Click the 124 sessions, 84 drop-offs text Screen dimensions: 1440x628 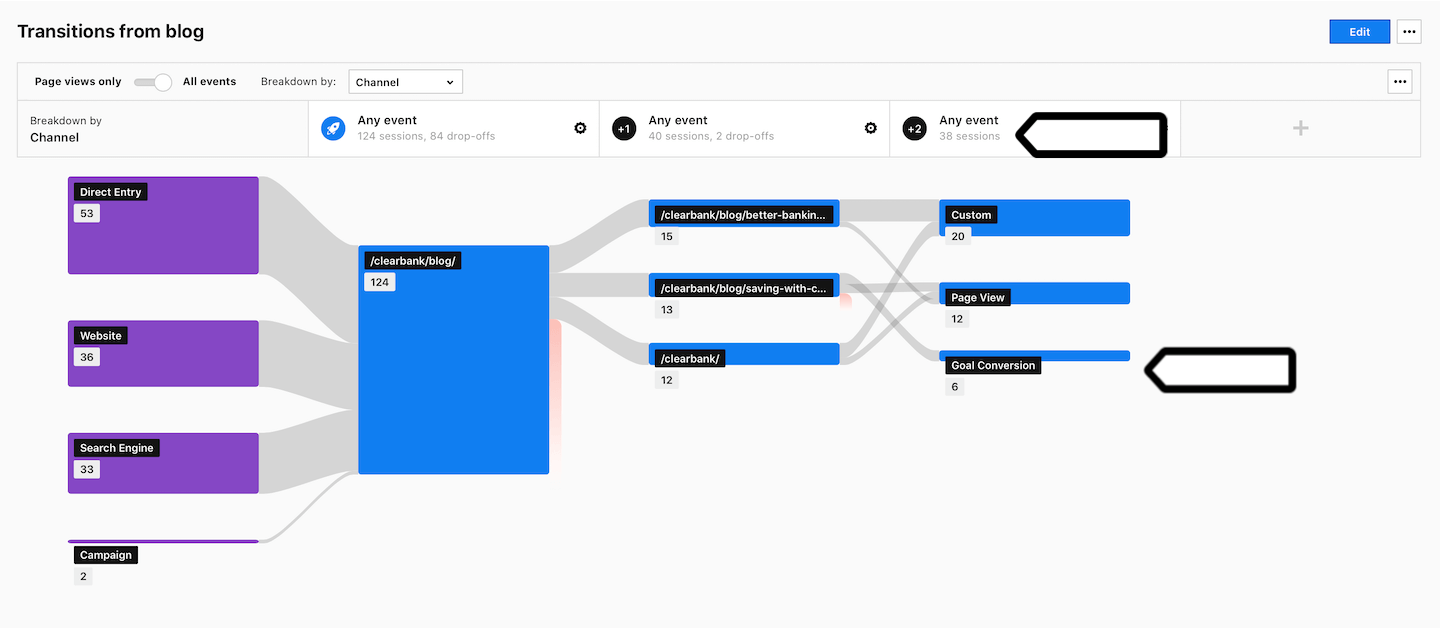[426, 136]
